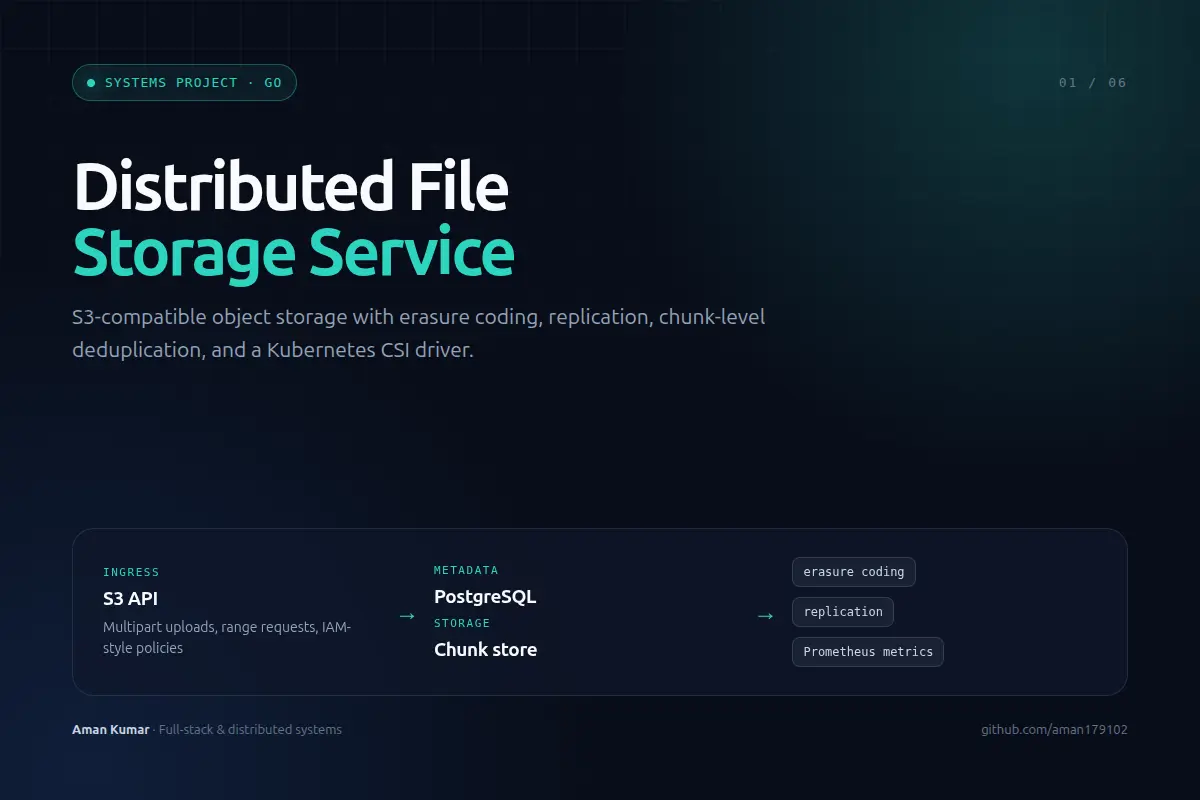Select the 01 / 06 slide counter
This screenshot has height=800, width=1200.
(1093, 83)
